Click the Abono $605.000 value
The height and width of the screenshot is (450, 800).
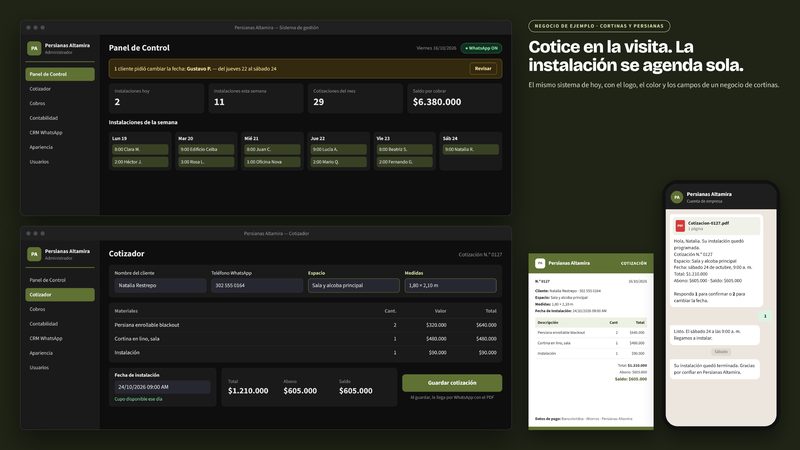300,391
